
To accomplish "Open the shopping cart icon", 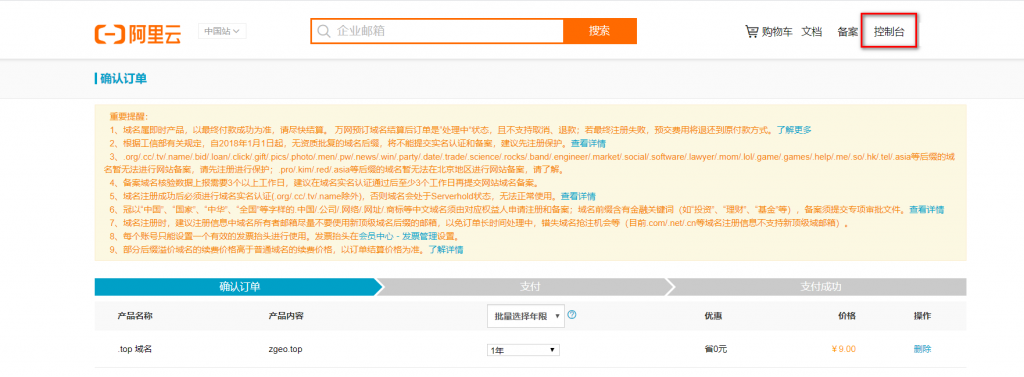I will click(752, 31).
